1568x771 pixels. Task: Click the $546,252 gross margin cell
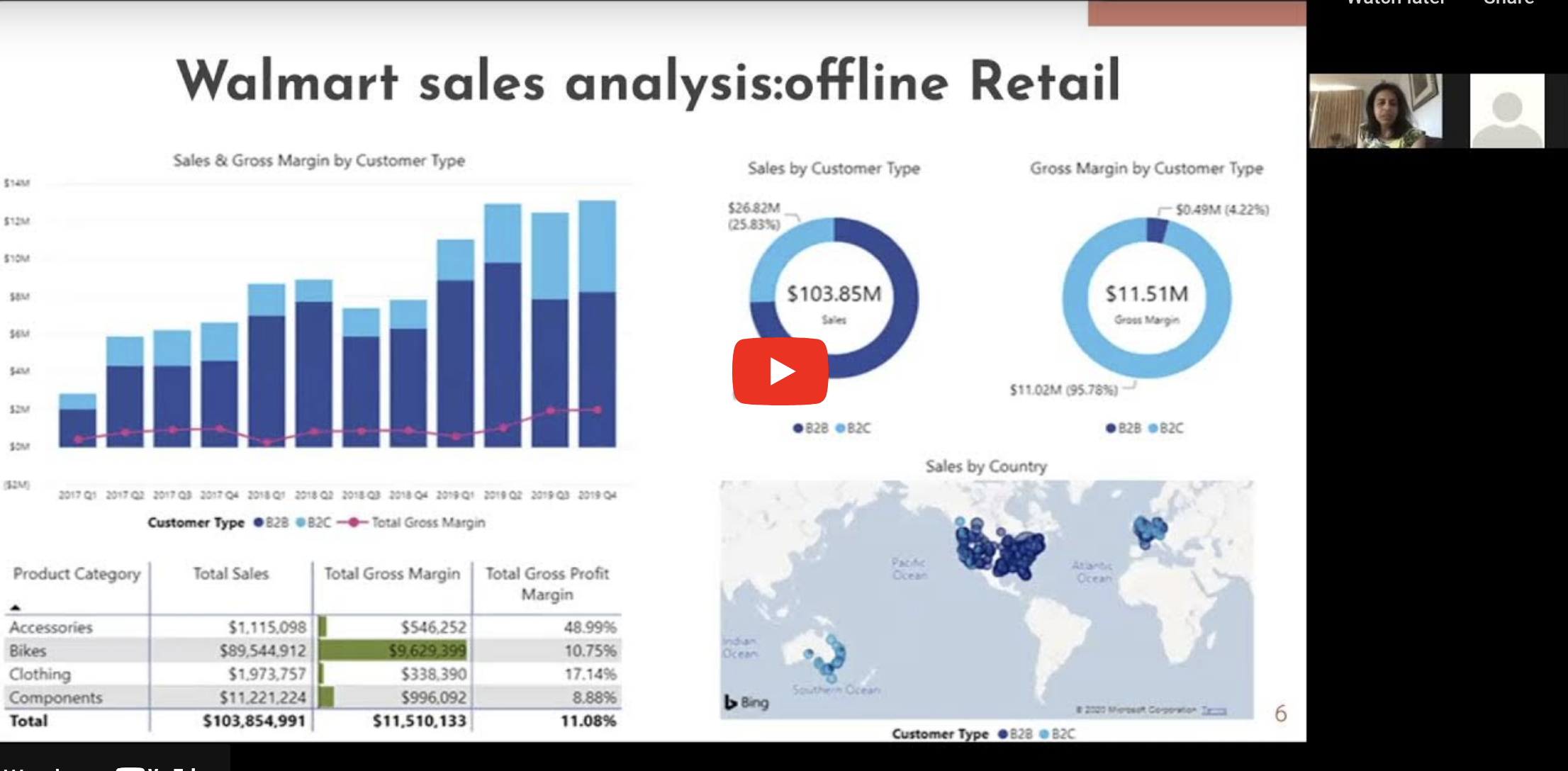[x=433, y=627]
